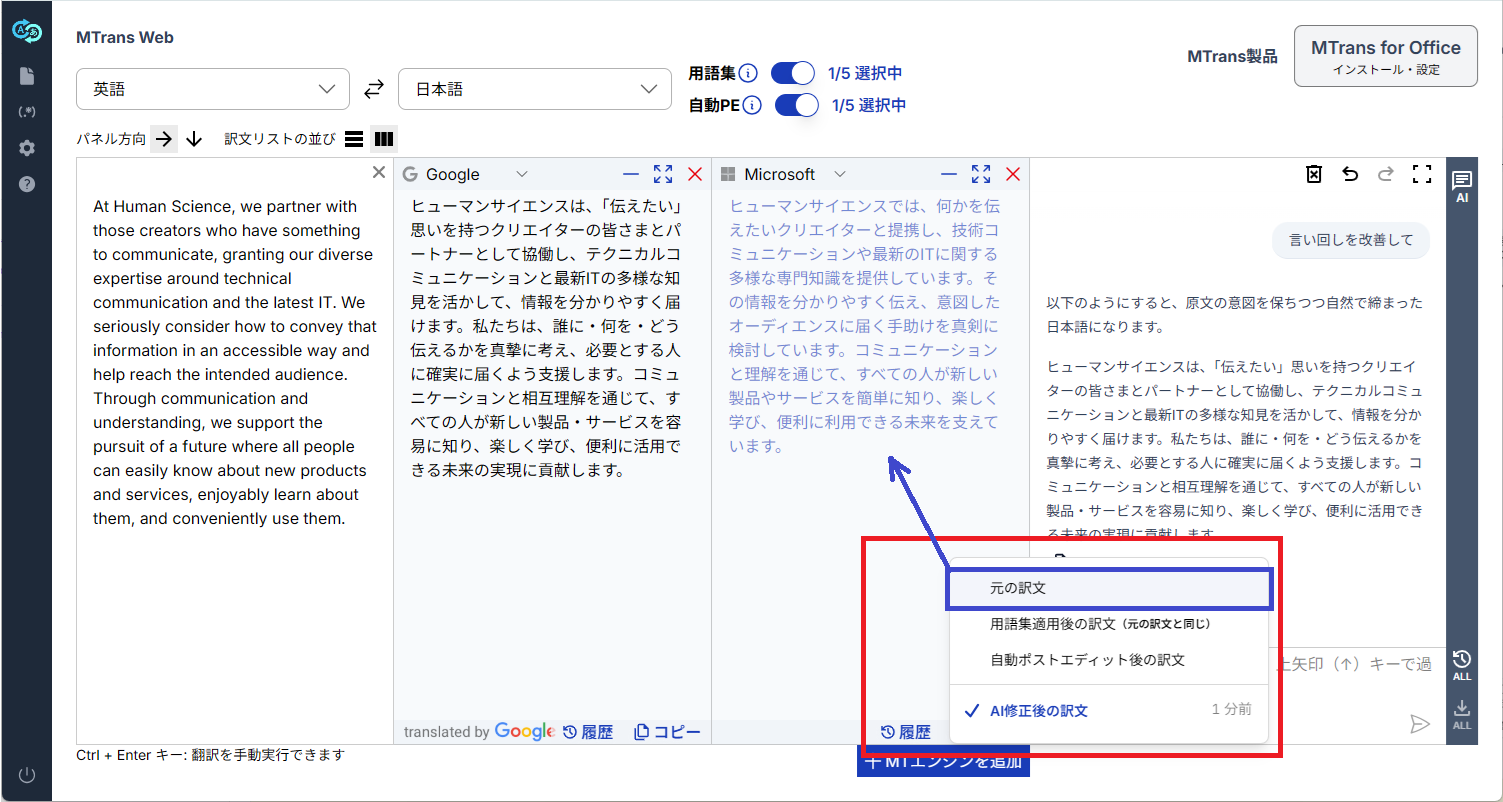Swap source and target languages
The height and width of the screenshot is (802, 1503).
[x=373, y=89]
